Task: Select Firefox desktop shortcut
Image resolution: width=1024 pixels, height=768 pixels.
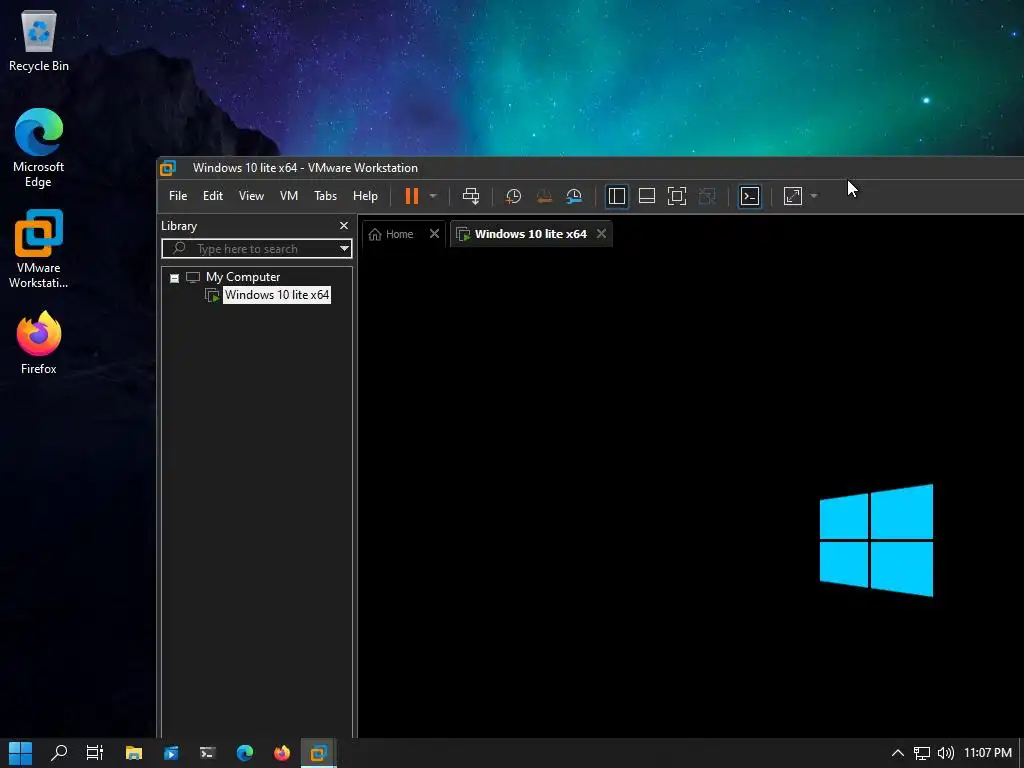Action: click(39, 342)
